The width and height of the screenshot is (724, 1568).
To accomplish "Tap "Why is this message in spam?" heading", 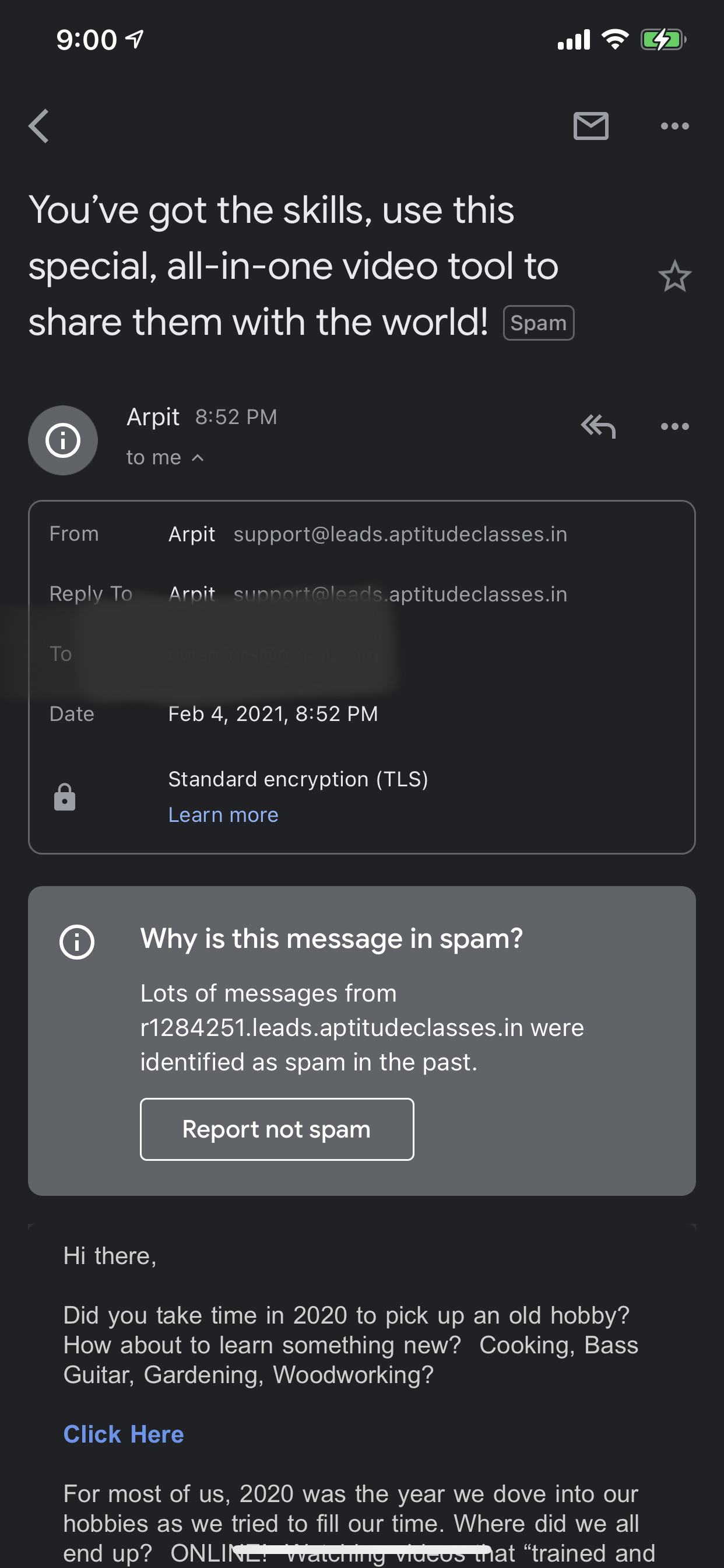I will (x=332, y=939).
